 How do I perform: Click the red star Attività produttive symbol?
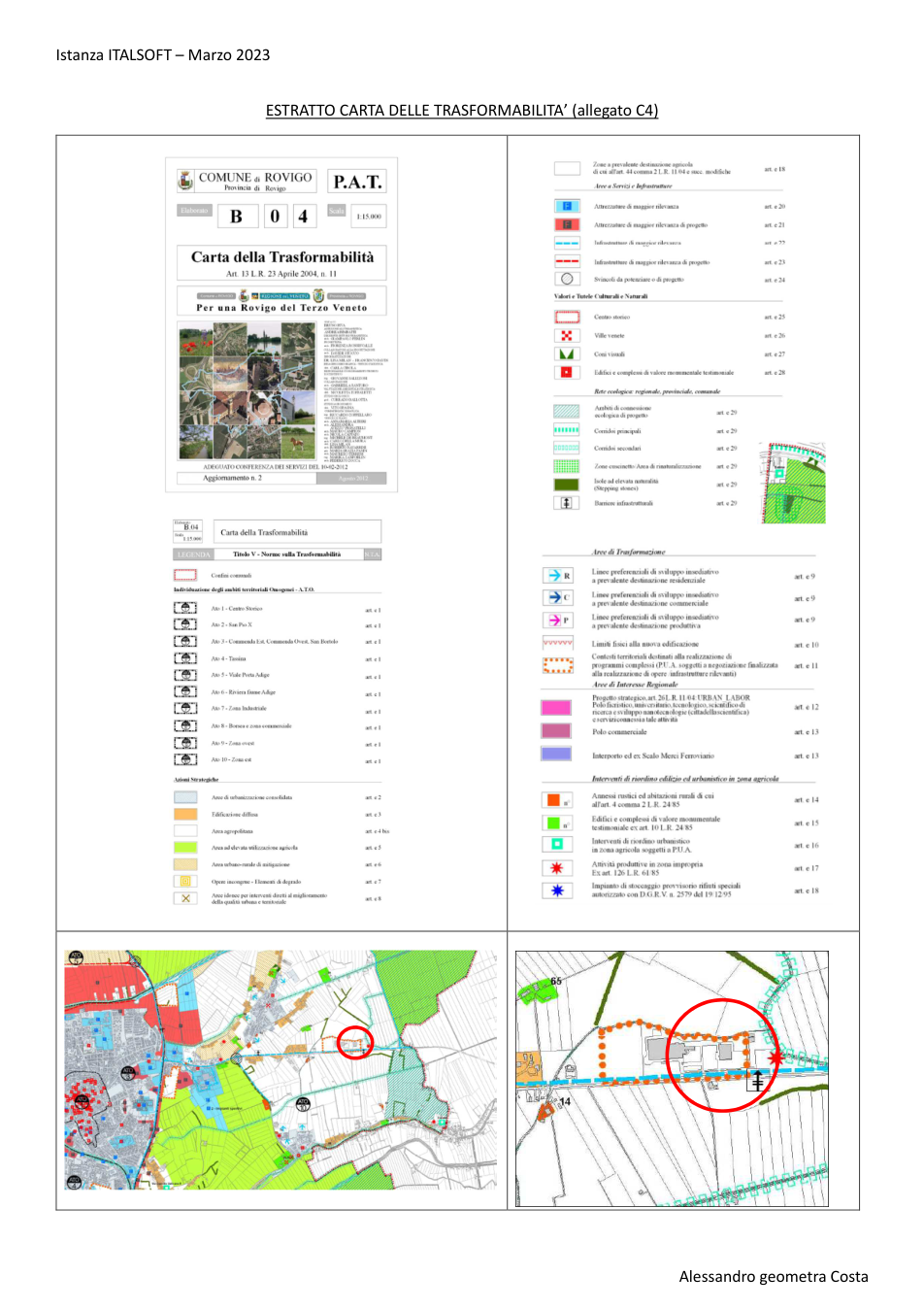(556, 868)
